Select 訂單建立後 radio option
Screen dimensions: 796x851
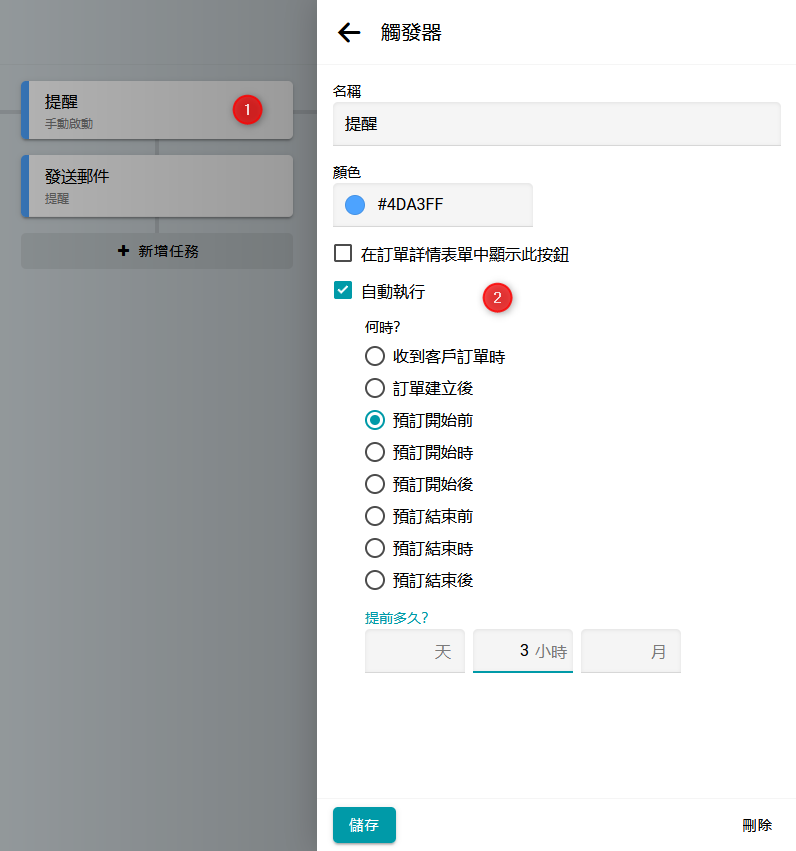(x=375, y=388)
